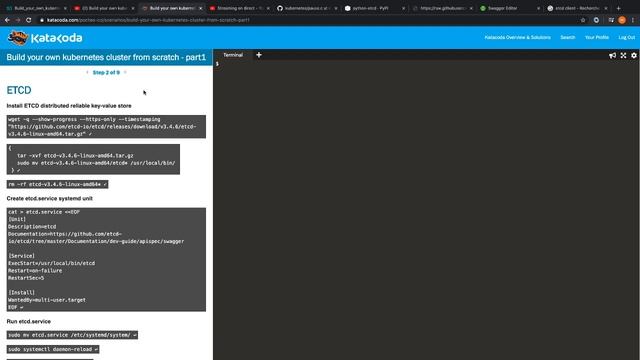Run the tar -xvf etcd extraction command block
The height and width of the screenshot is (360, 640).
point(93,159)
